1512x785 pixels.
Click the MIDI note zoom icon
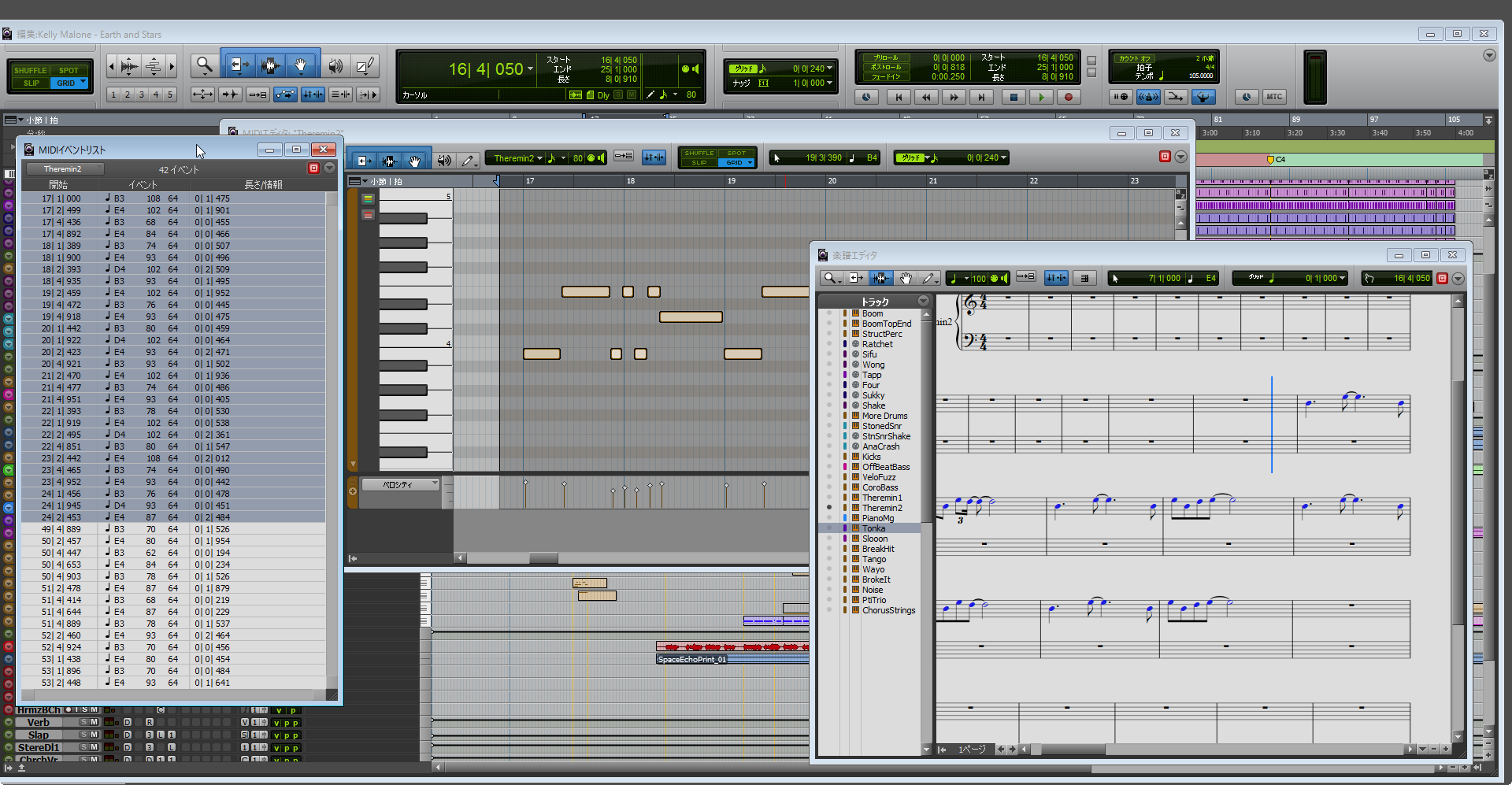pyautogui.click(x=154, y=66)
